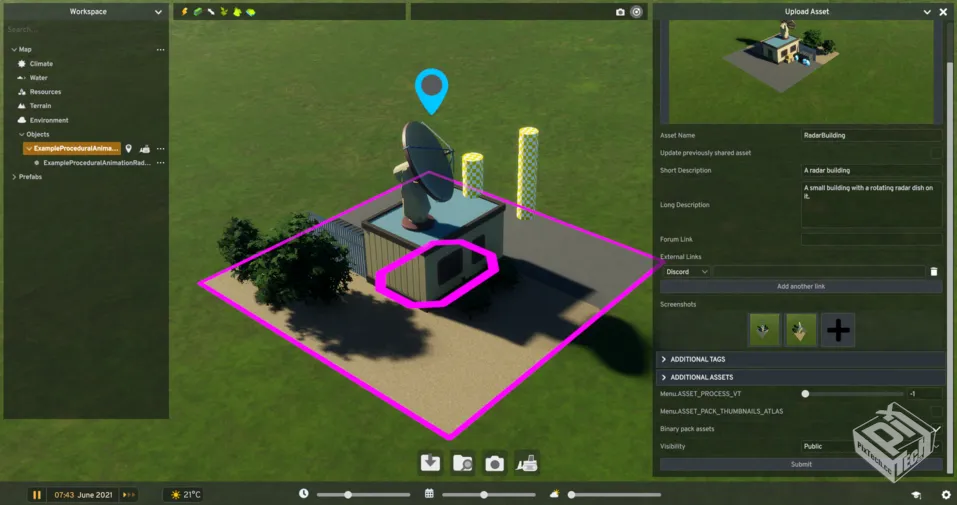This screenshot has width=957, height=505.
Task: Click the bulldozer icon in ExampleProceduralAnima row
Action: click(145, 148)
